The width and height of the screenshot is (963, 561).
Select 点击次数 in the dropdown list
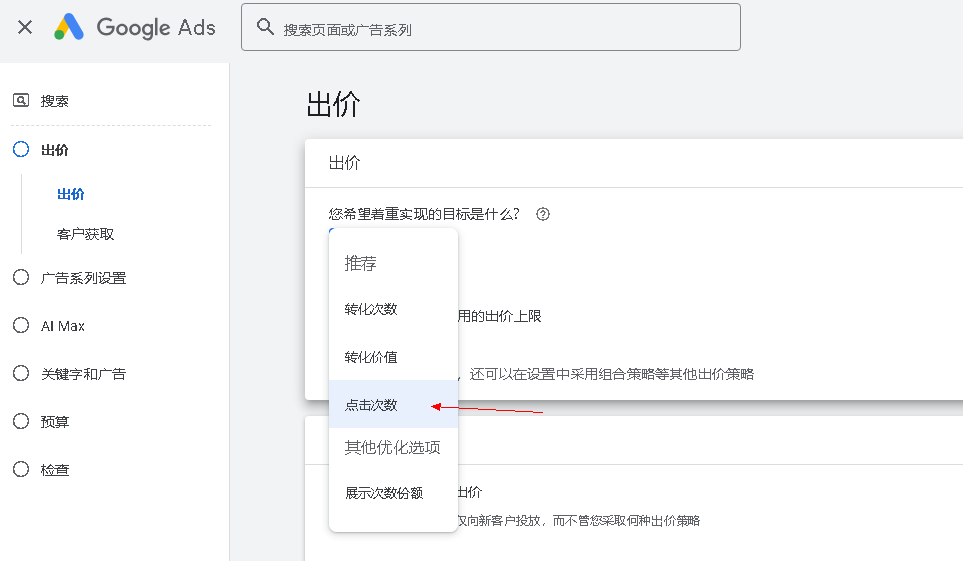pyautogui.click(x=394, y=404)
